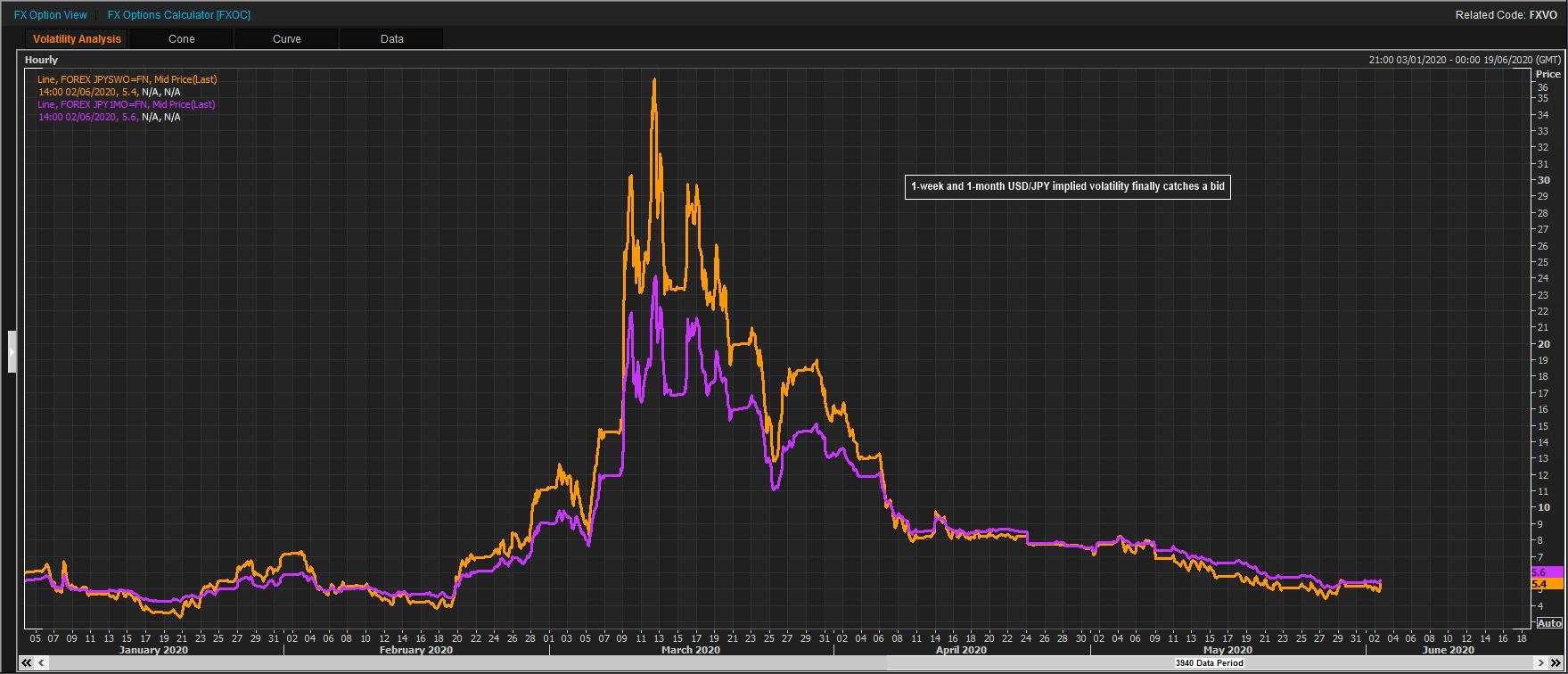Select the purple JPY1MO=FN series legend

click(x=126, y=104)
